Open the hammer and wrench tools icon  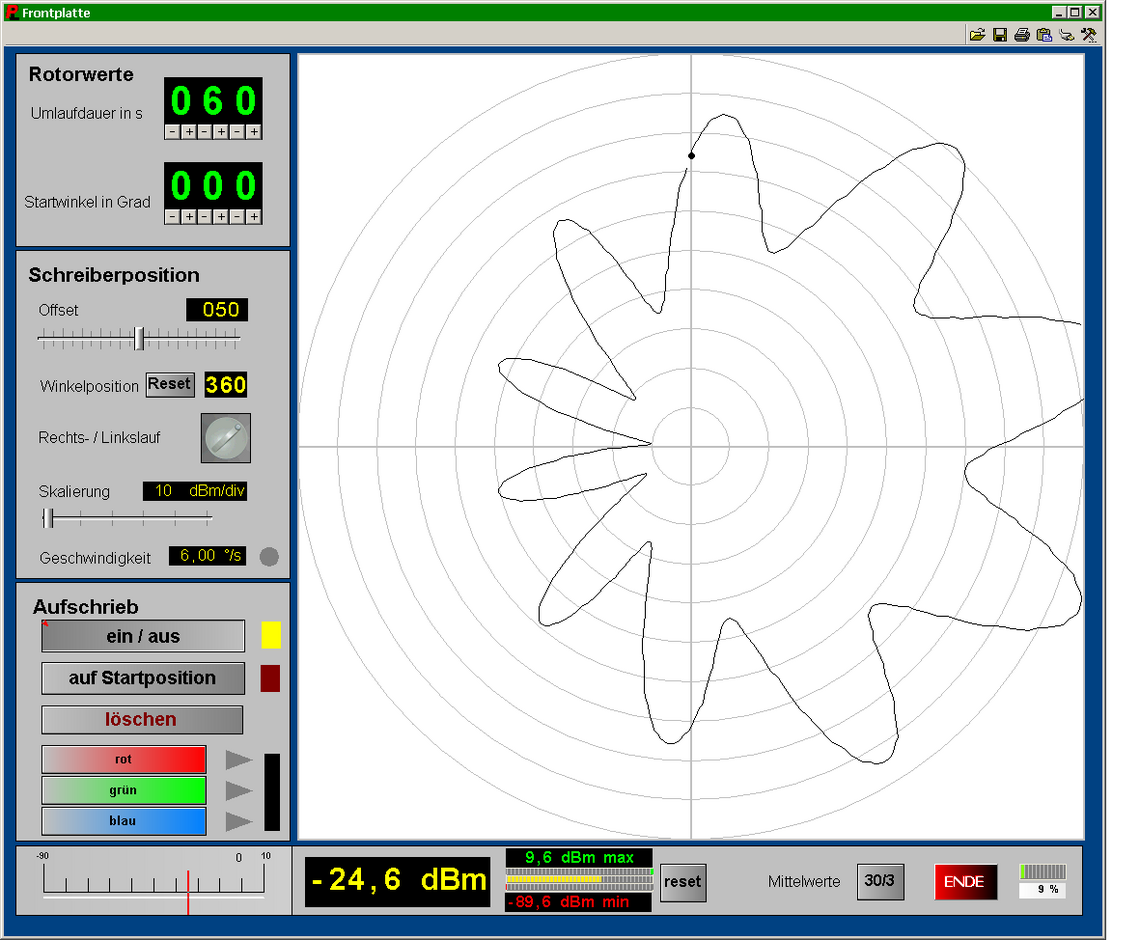click(1088, 34)
